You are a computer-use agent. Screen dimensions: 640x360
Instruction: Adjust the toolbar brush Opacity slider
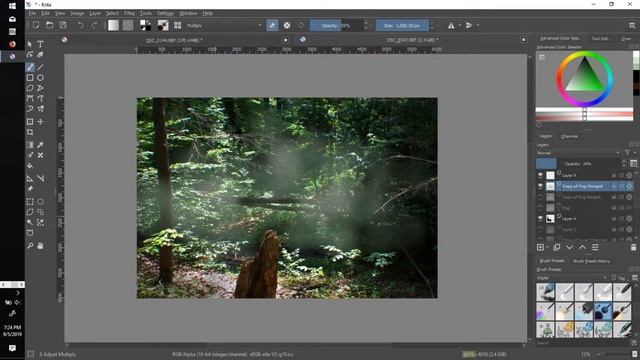pyautogui.click(x=336, y=25)
